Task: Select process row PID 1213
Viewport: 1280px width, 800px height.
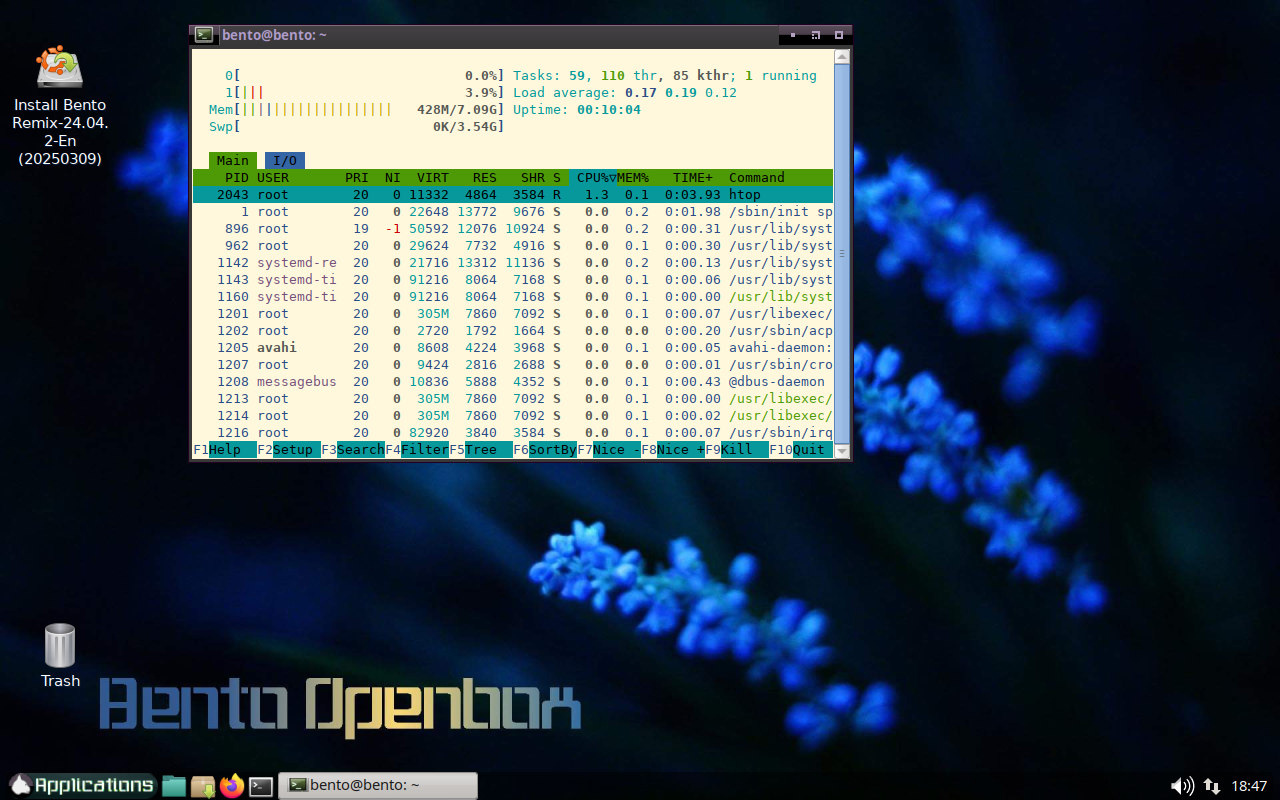Action: click(513, 398)
